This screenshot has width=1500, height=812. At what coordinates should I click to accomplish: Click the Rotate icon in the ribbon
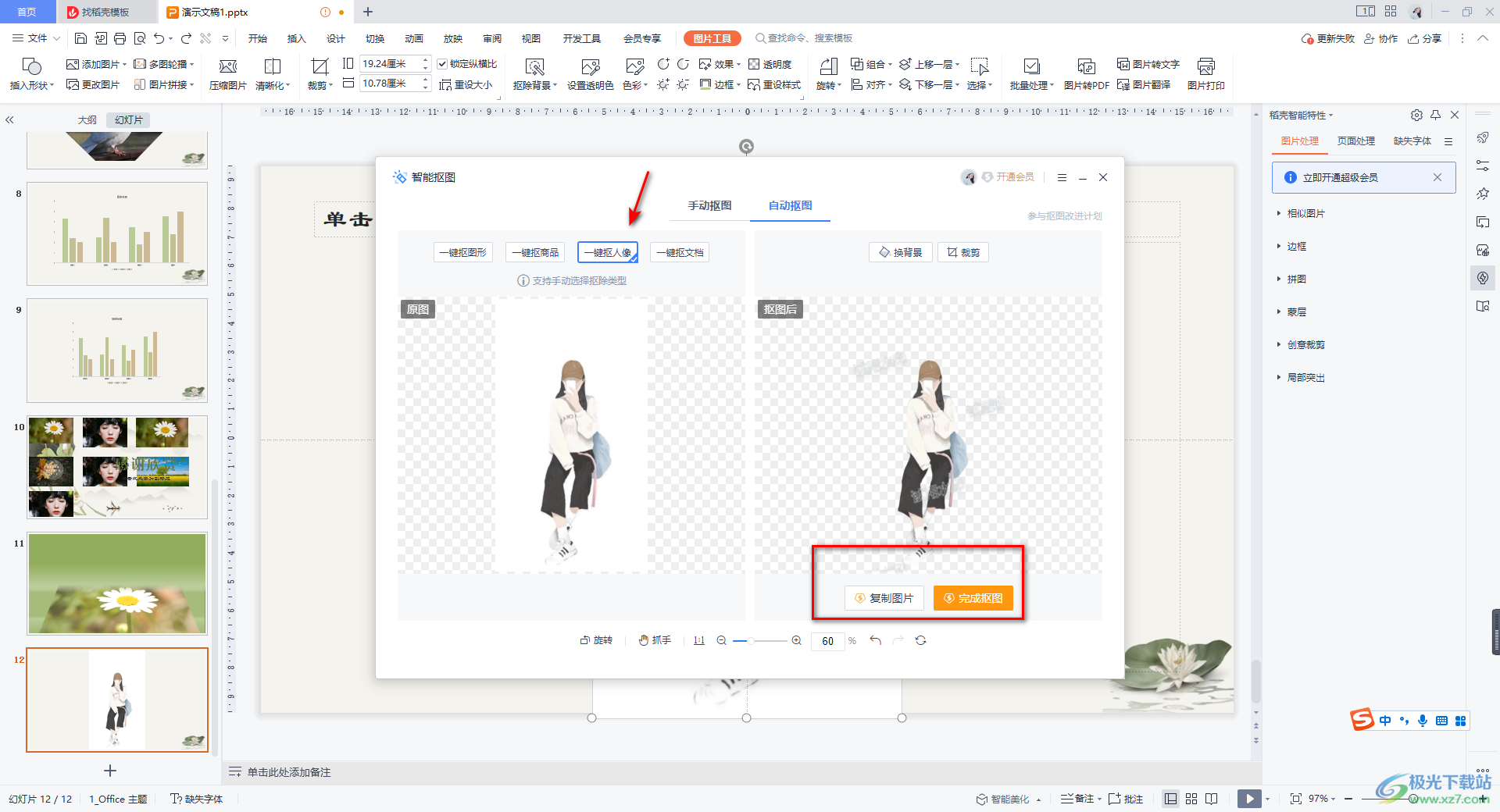828,66
